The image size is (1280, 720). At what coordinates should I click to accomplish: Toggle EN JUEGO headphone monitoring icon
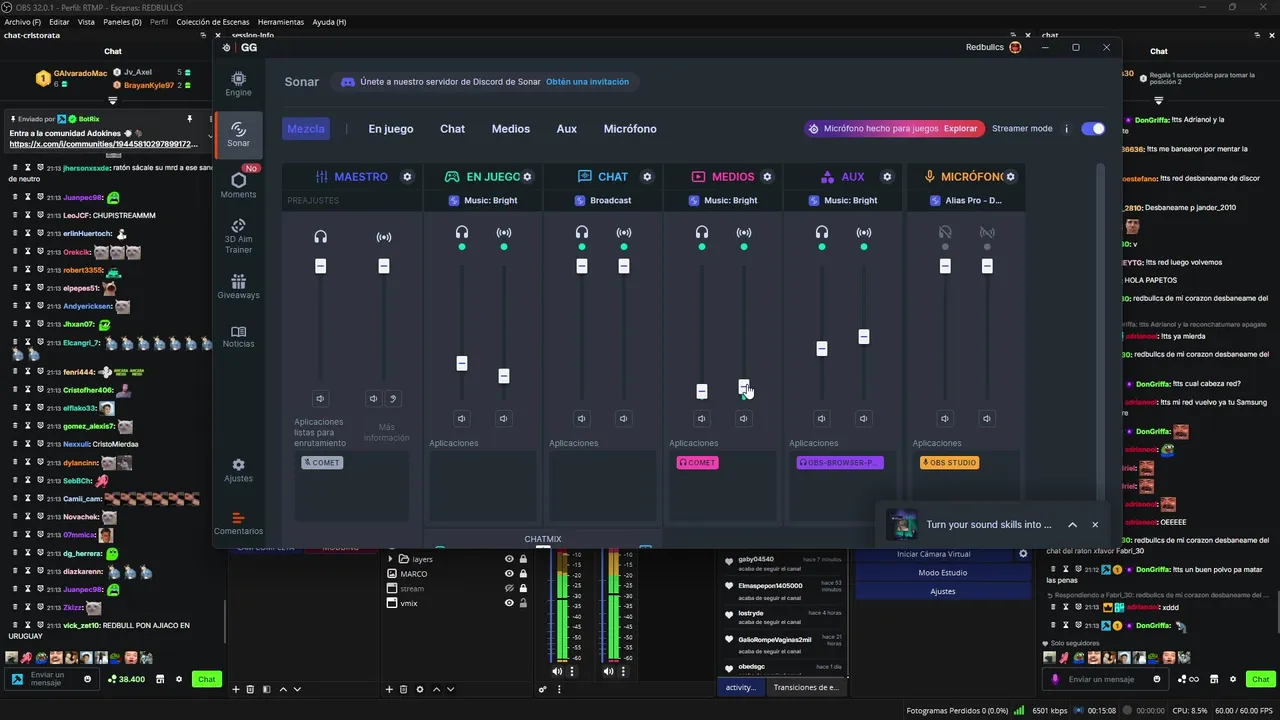462,233
